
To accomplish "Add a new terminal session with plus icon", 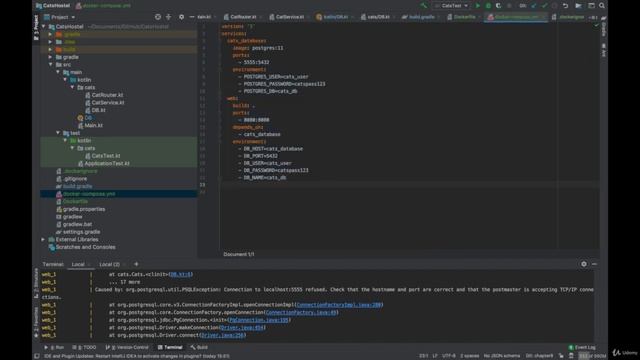I will 136,264.
